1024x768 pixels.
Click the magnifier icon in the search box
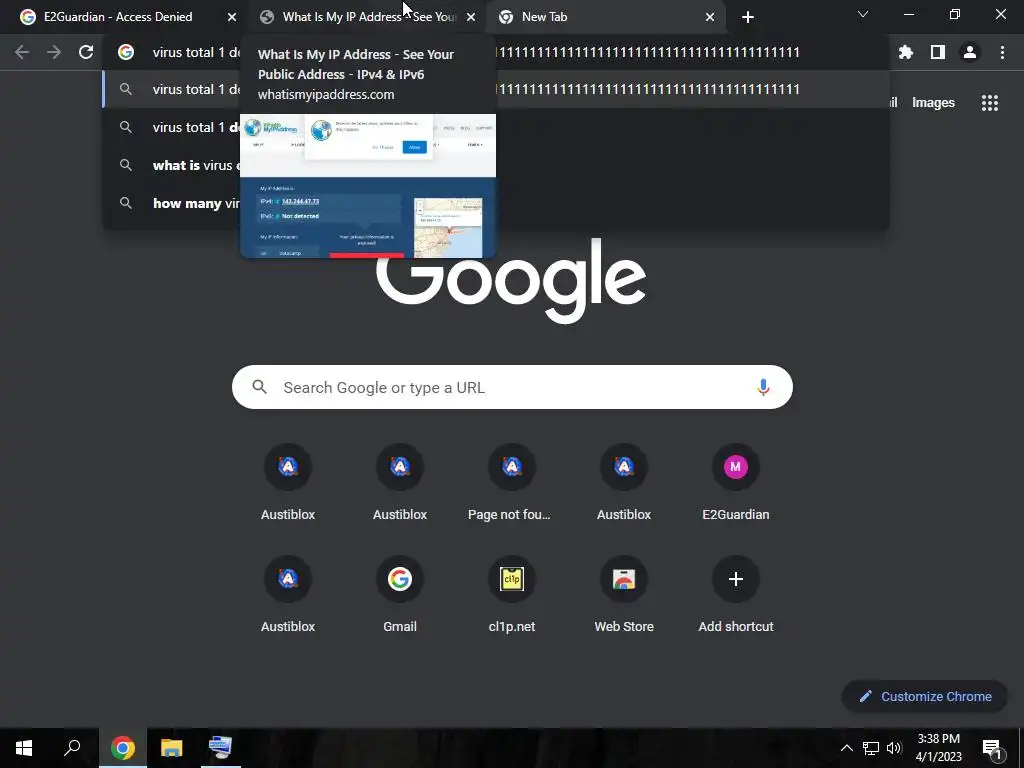tap(260, 387)
